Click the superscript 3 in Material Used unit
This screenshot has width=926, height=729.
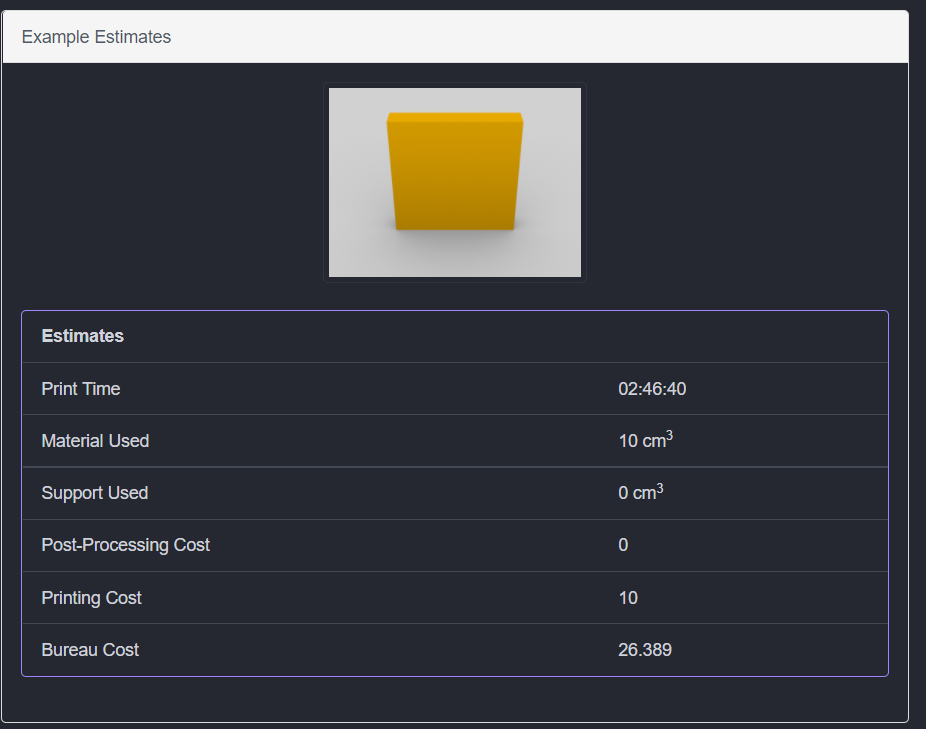(670, 435)
